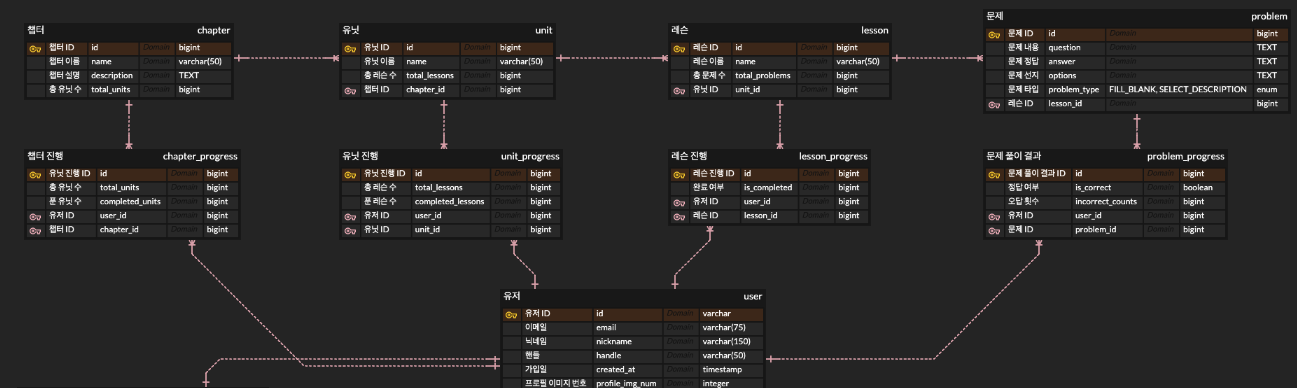Click the primary key icon in the problem table
1297x388 pixels.
[x=993, y=34]
